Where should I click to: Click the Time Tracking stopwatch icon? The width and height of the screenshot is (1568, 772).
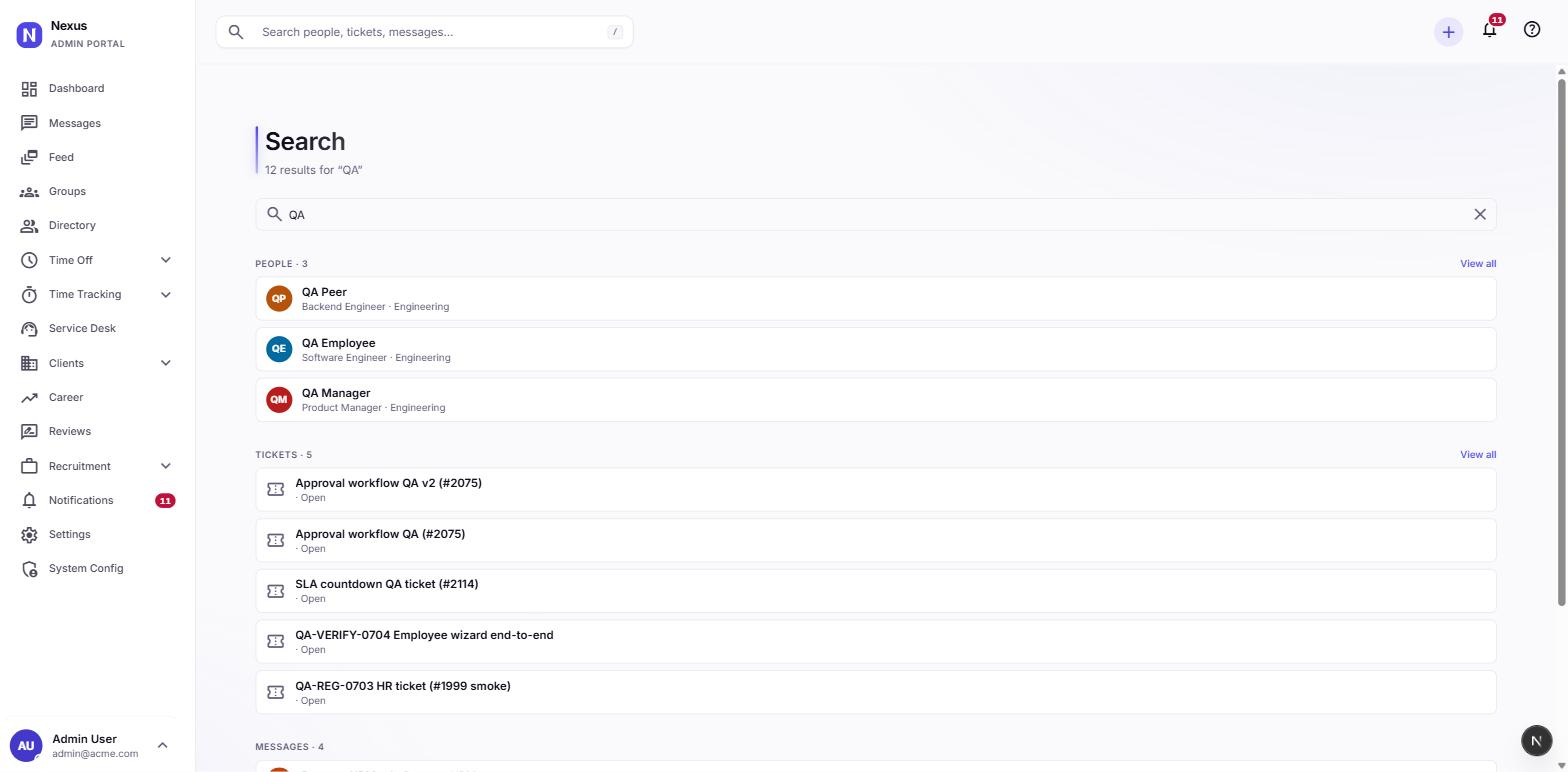29,294
